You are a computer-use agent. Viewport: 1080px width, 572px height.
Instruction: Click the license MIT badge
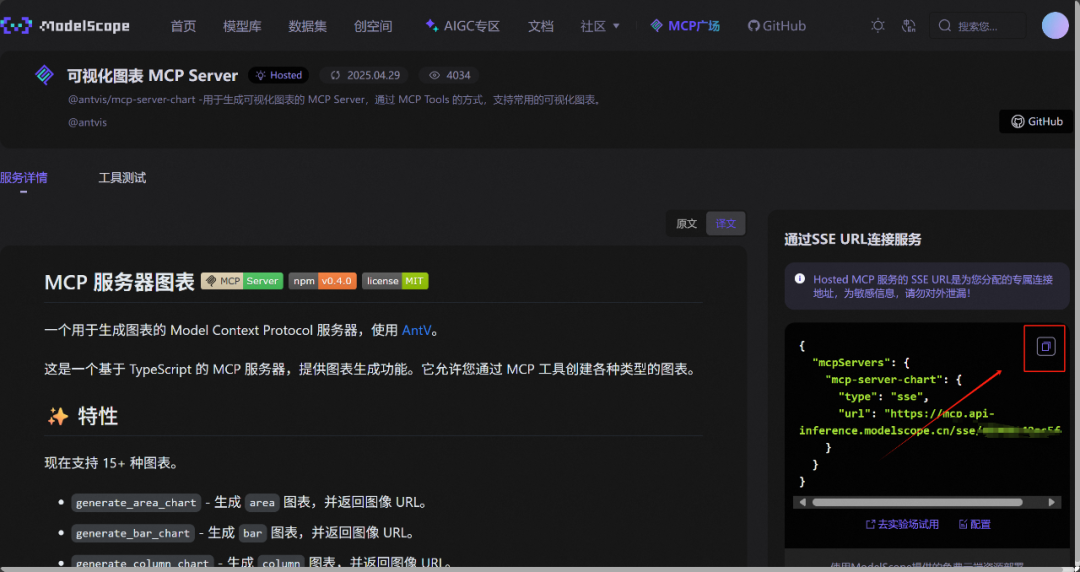(x=395, y=280)
